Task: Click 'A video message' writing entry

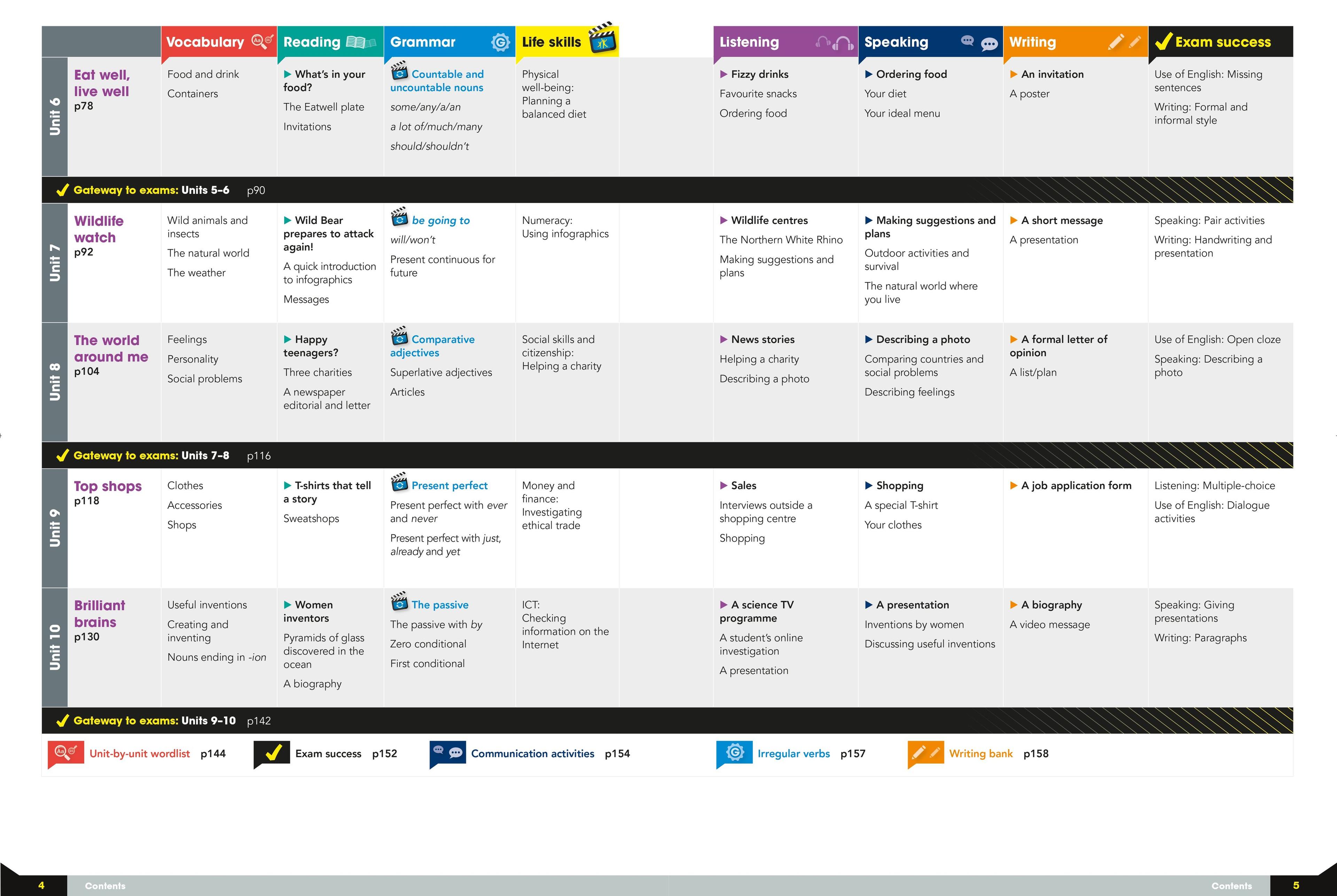Action: 1050,625
